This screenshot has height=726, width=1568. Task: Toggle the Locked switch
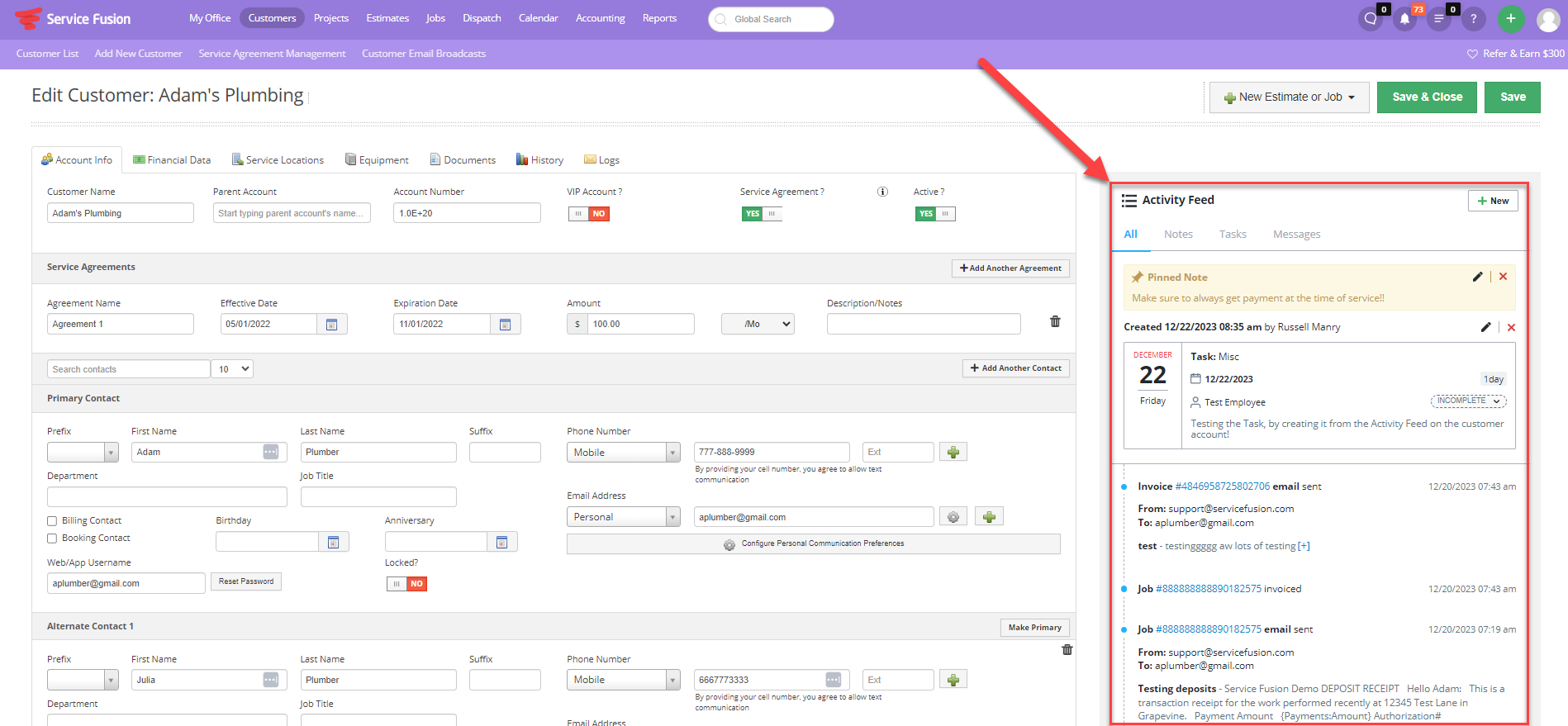[x=407, y=584]
